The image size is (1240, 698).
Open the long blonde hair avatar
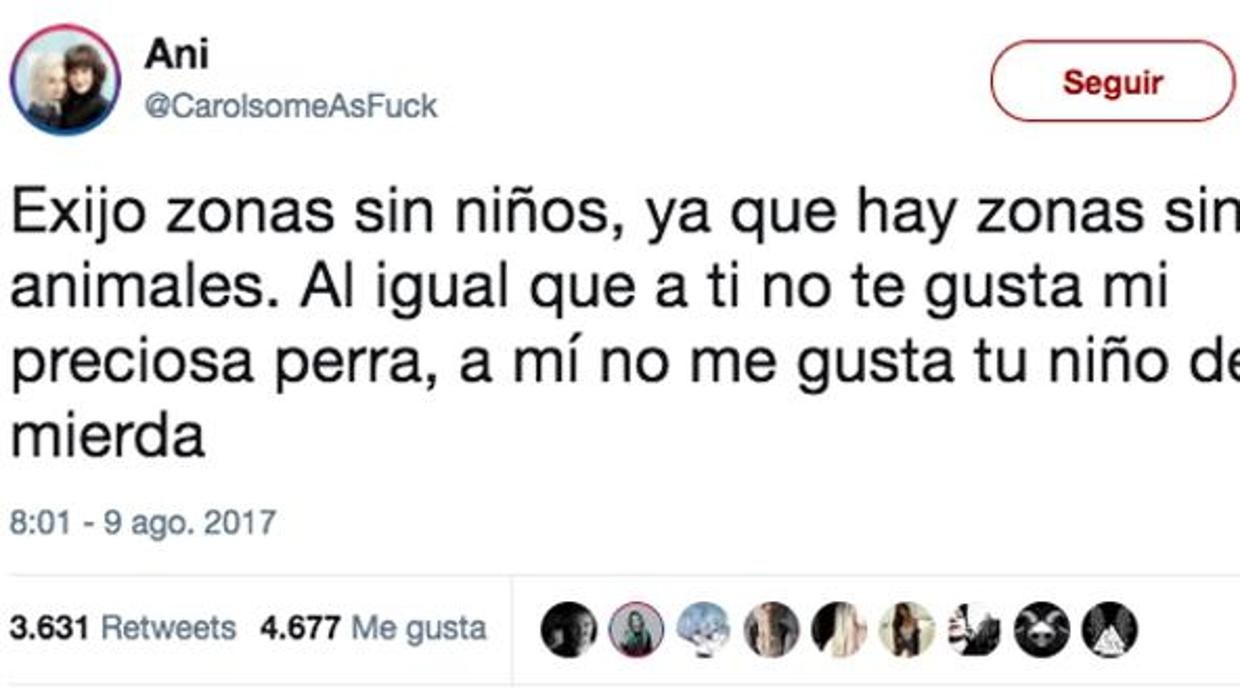pos(839,630)
